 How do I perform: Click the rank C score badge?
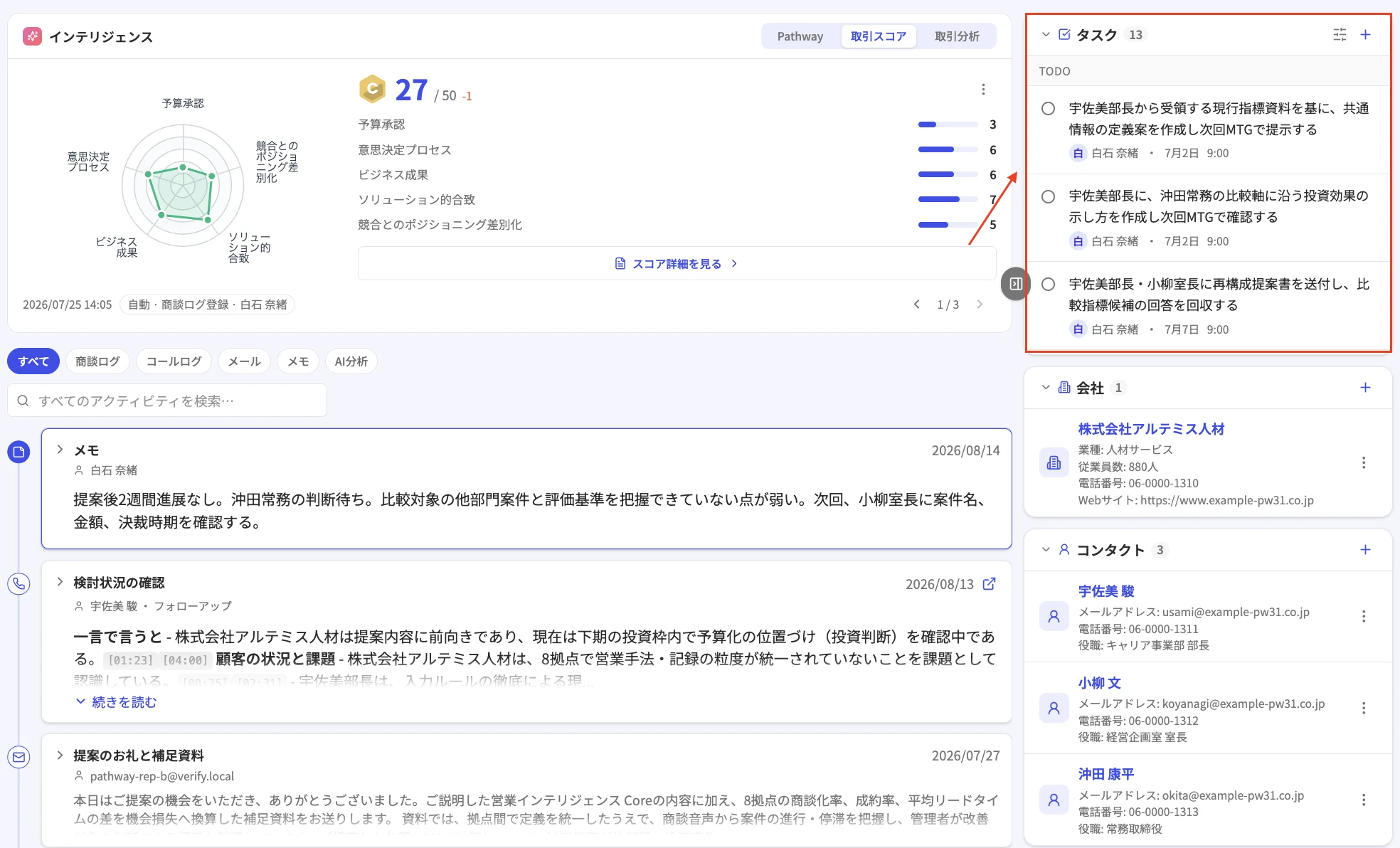click(x=372, y=90)
